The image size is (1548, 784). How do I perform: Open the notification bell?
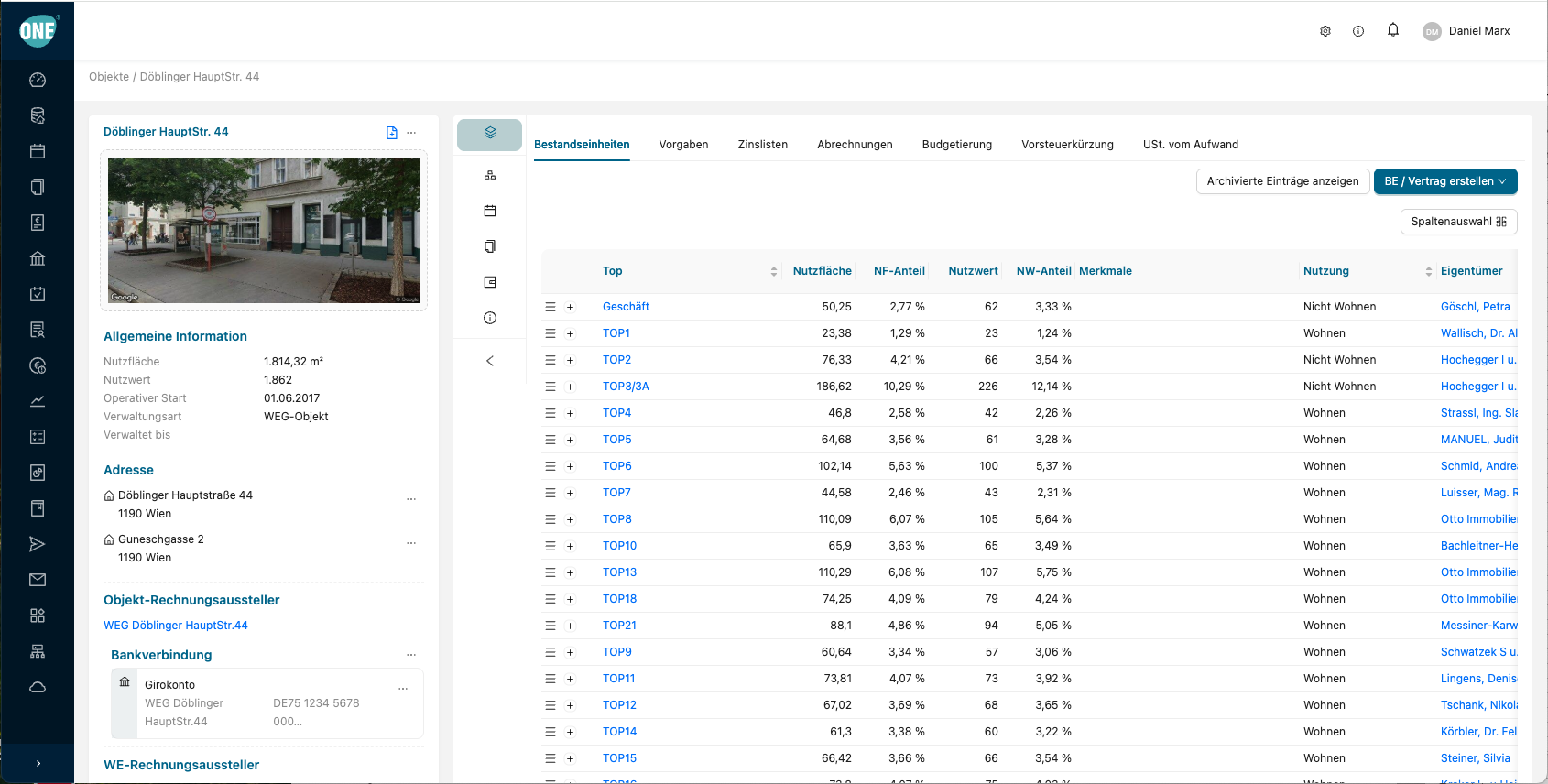point(1393,30)
